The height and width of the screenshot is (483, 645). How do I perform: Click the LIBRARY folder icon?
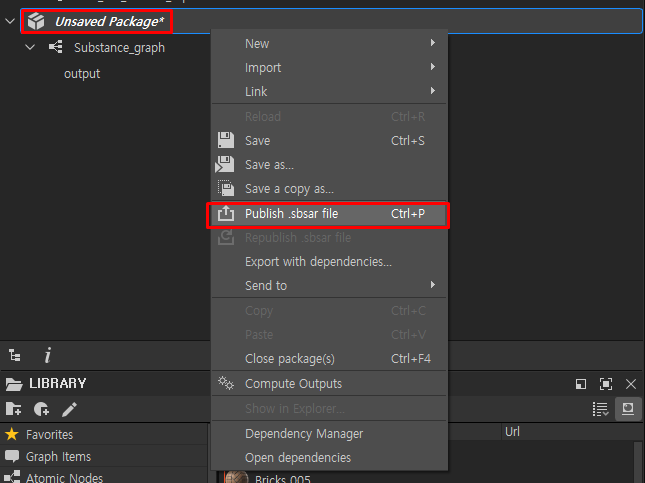(14, 384)
